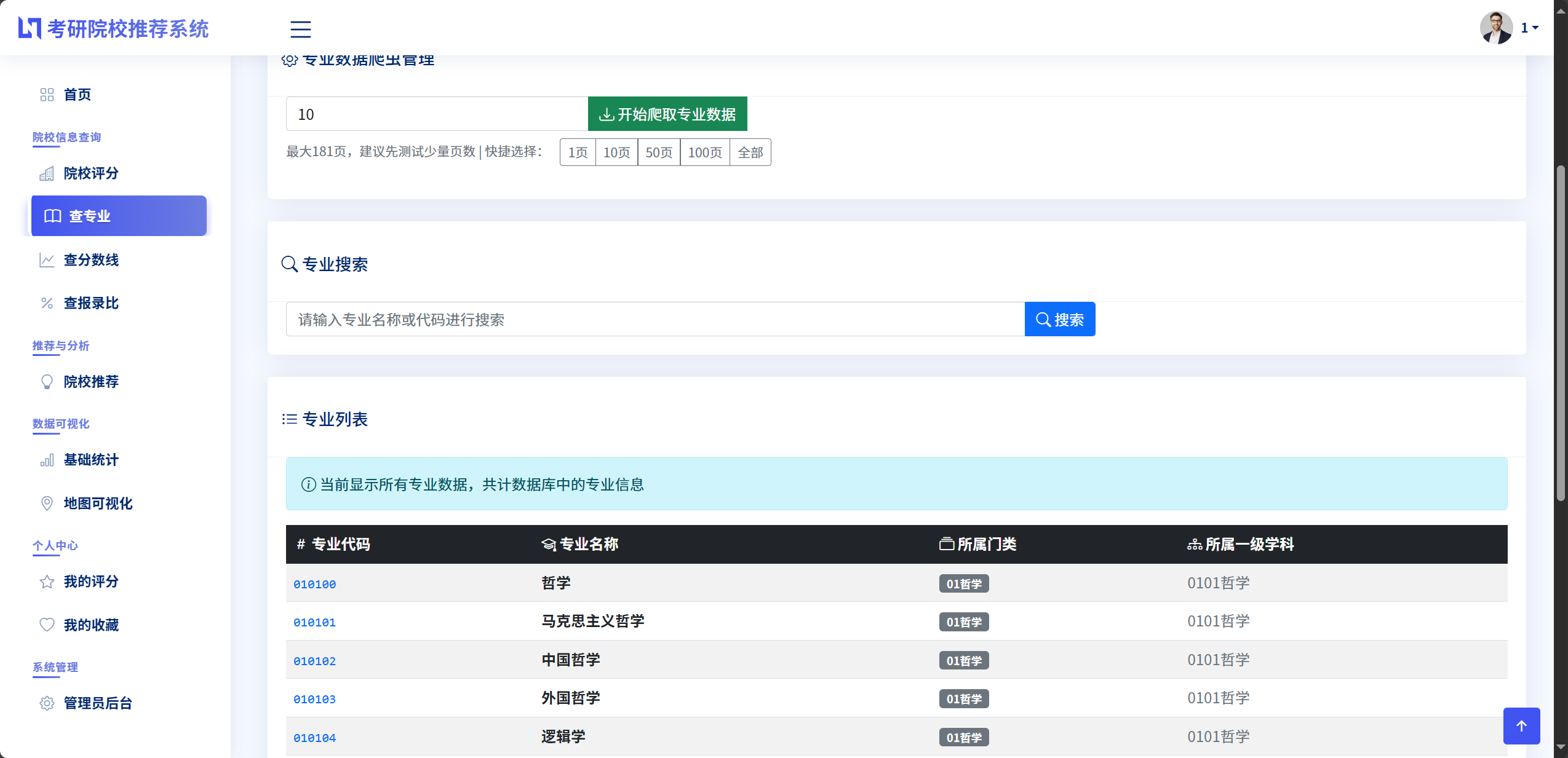The height and width of the screenshot is (758, 1568).
Task: Open the user account dropdown caret
Action: 1535,28
